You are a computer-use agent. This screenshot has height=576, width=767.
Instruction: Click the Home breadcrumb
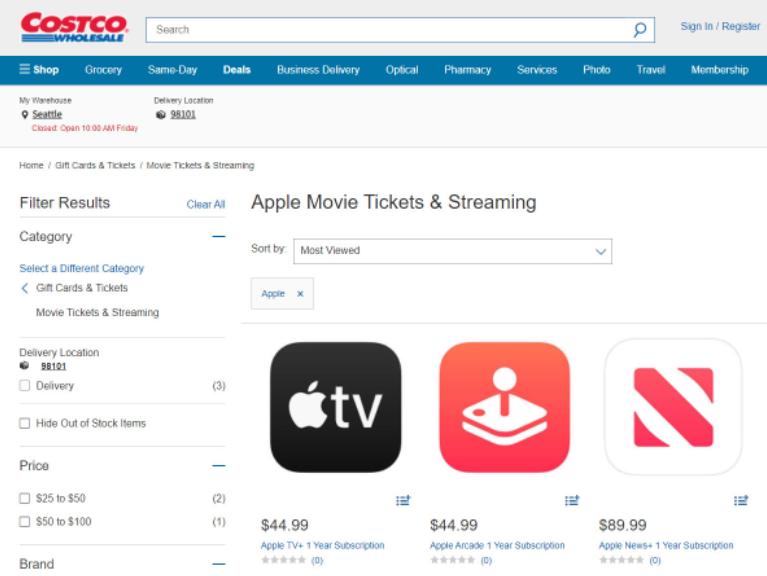point(31,165)
